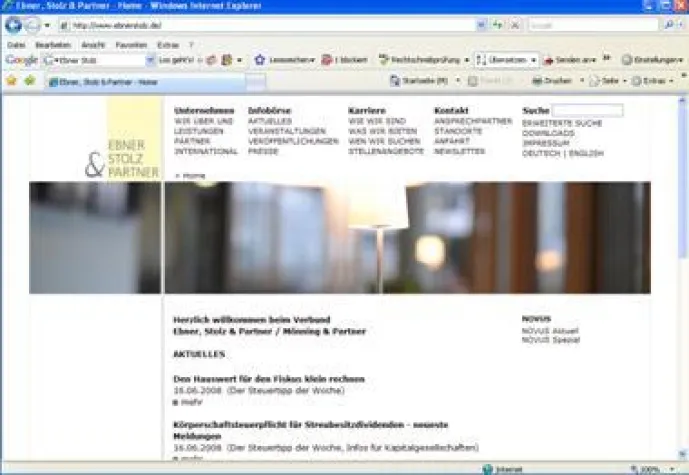The width and height of the screenshot is (689, 475).
Task: Open LEISTUNGEN link
Action: coord(199,131)
